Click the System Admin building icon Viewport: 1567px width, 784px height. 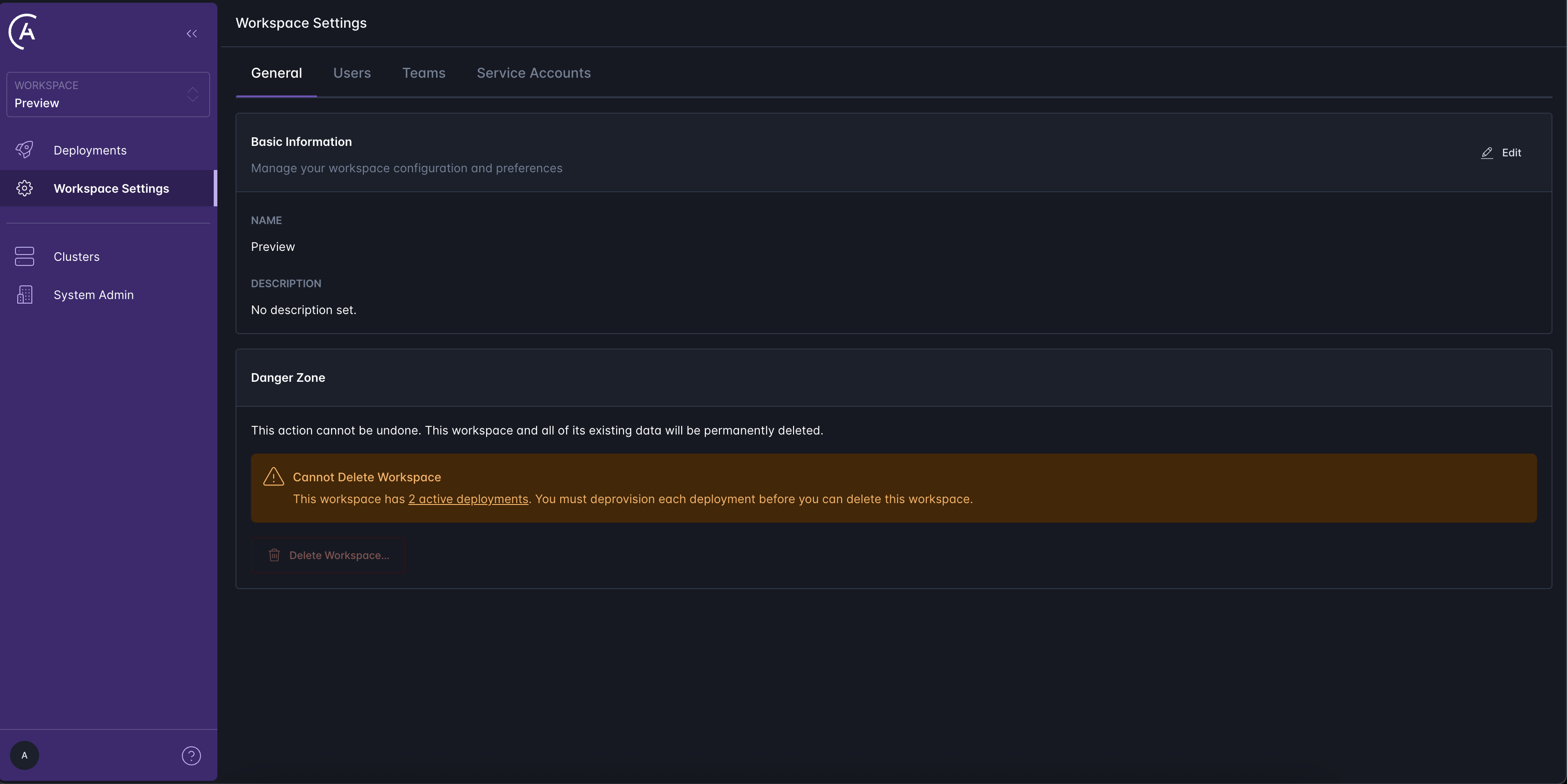[25, 295]
